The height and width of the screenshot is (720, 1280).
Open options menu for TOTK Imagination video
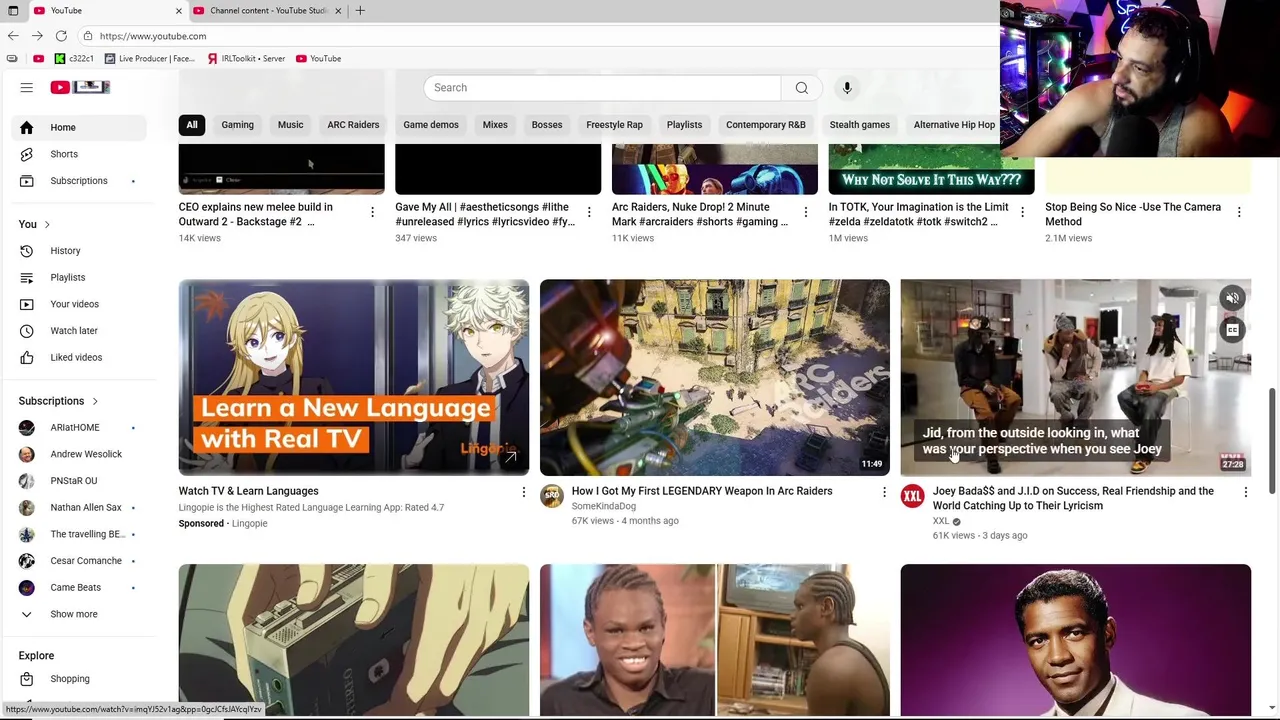tap(1022, 212)
